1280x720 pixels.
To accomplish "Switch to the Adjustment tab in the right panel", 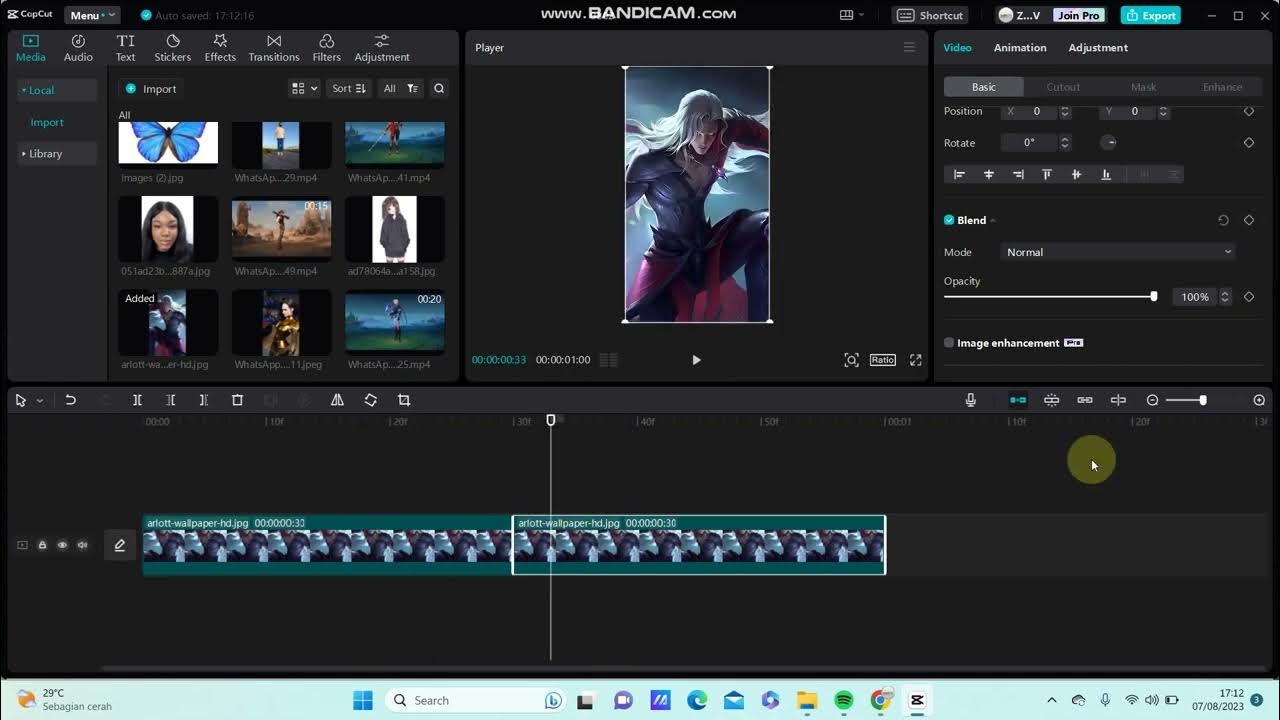I will (x=1098, y=48).
